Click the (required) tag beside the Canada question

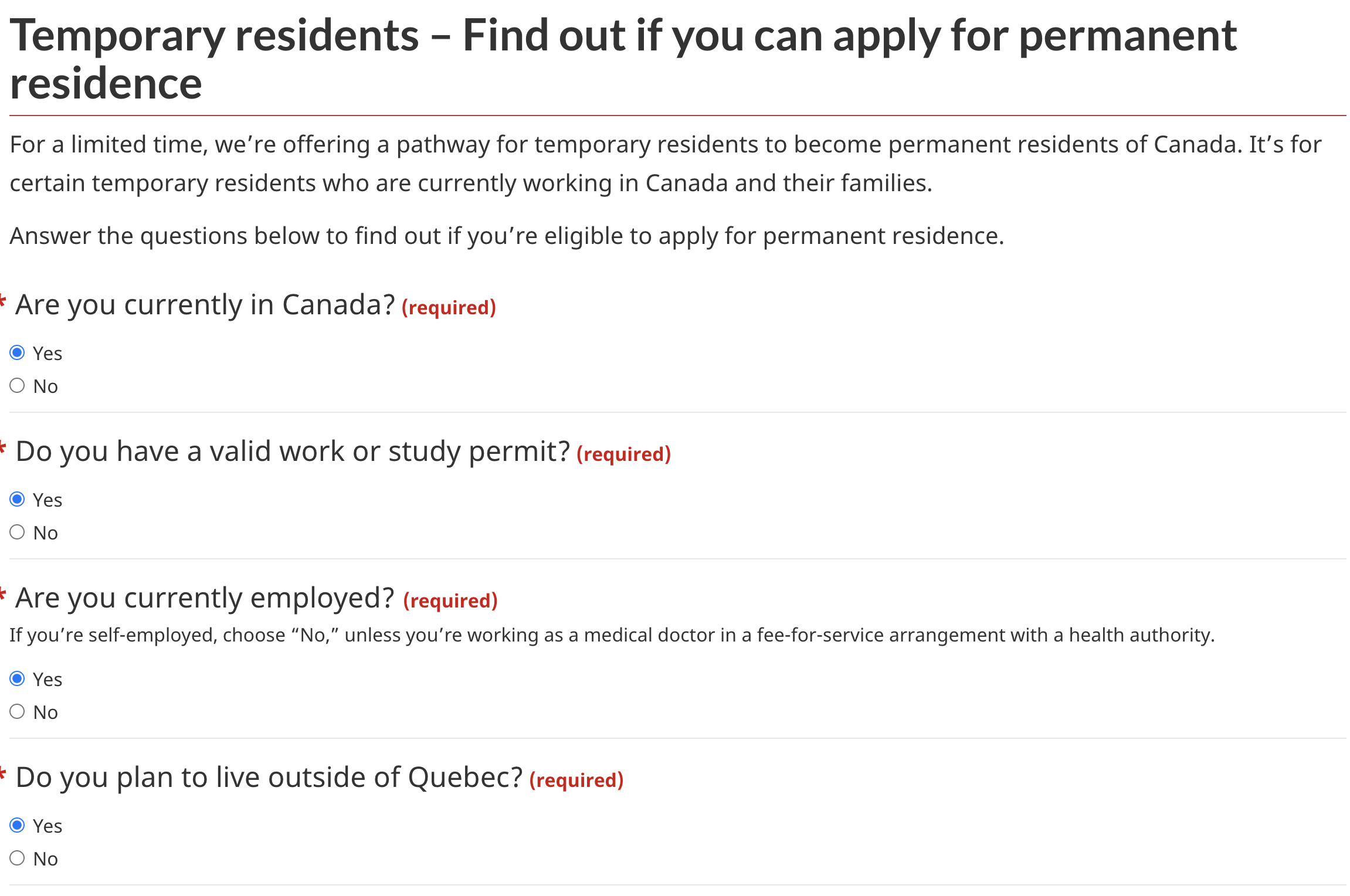coord(449,307)
